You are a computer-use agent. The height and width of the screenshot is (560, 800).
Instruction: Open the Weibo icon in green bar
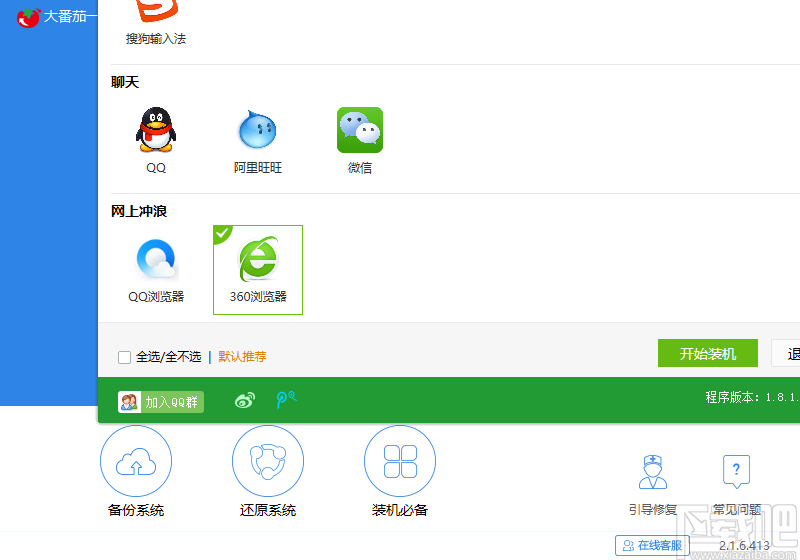point(245,400)
